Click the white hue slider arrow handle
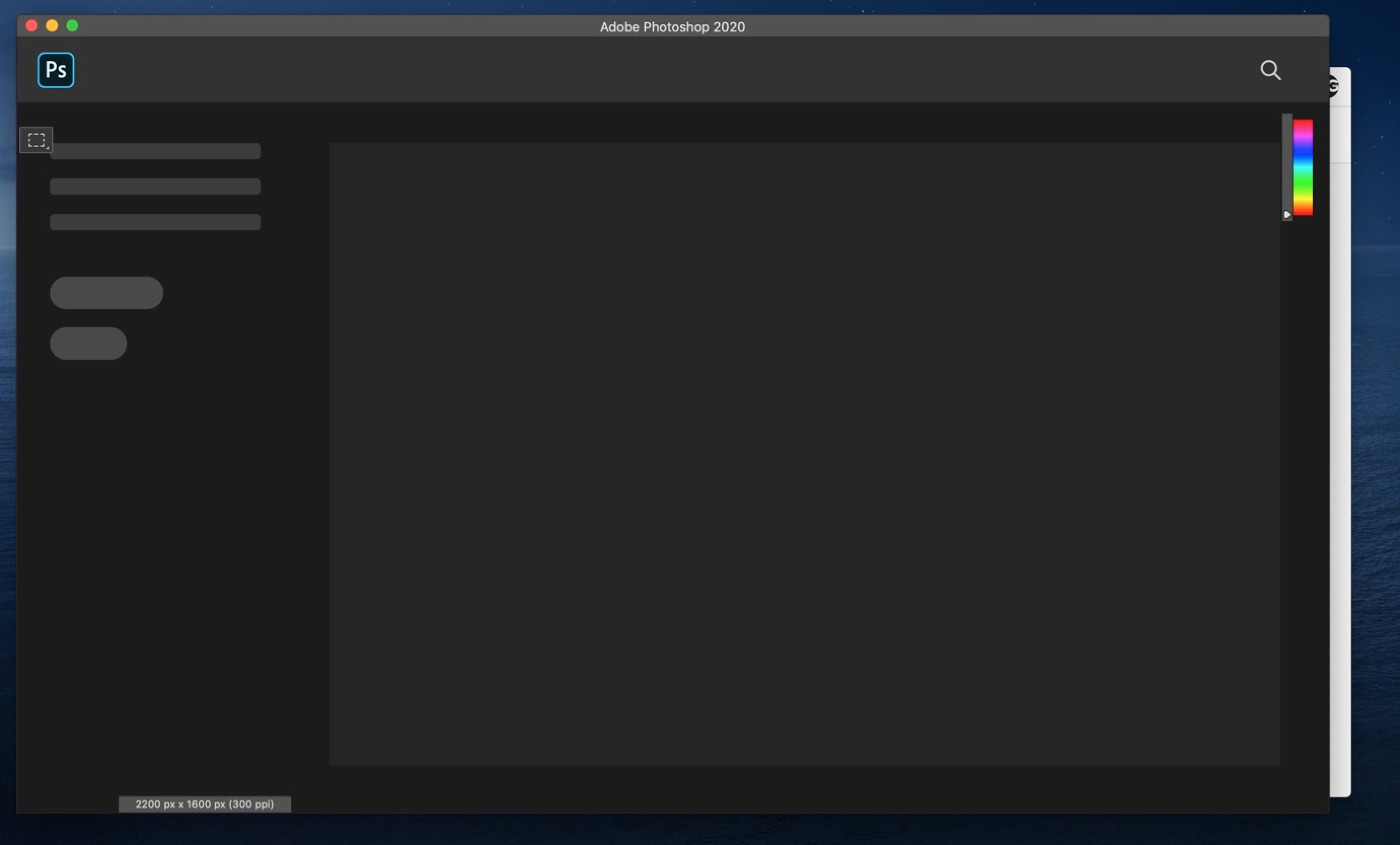Image resolution: width=1400 pixels, height=845 pixels. (1287, 214)
